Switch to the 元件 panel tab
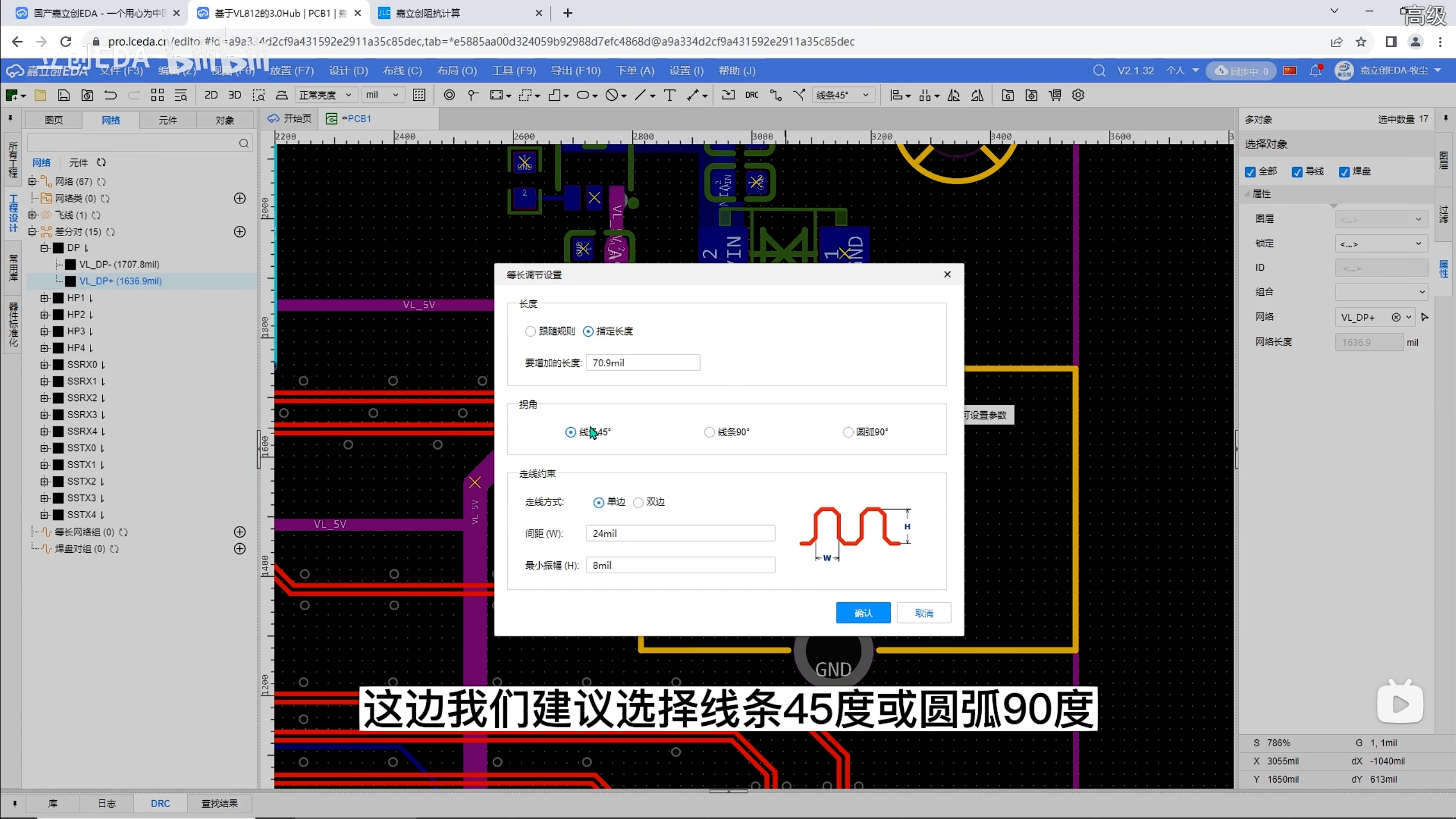Image resolution: width=1456 pixels, height=819 pixels. point(168,120)
